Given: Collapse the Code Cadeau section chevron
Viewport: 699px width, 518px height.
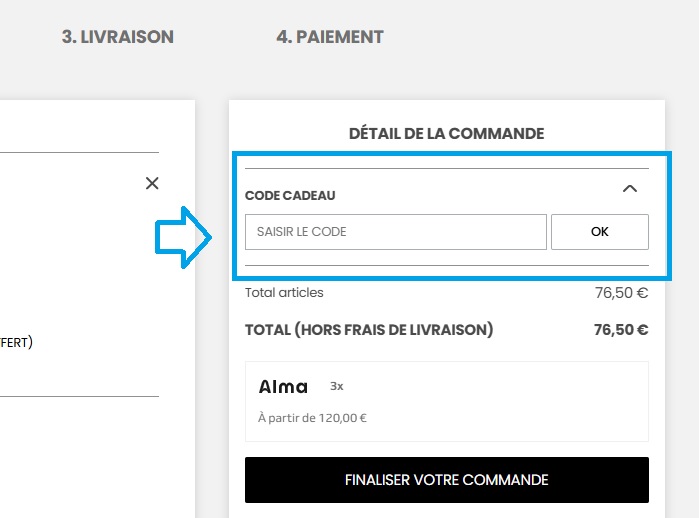Looking at the screenshot, I should pos(629,188).
